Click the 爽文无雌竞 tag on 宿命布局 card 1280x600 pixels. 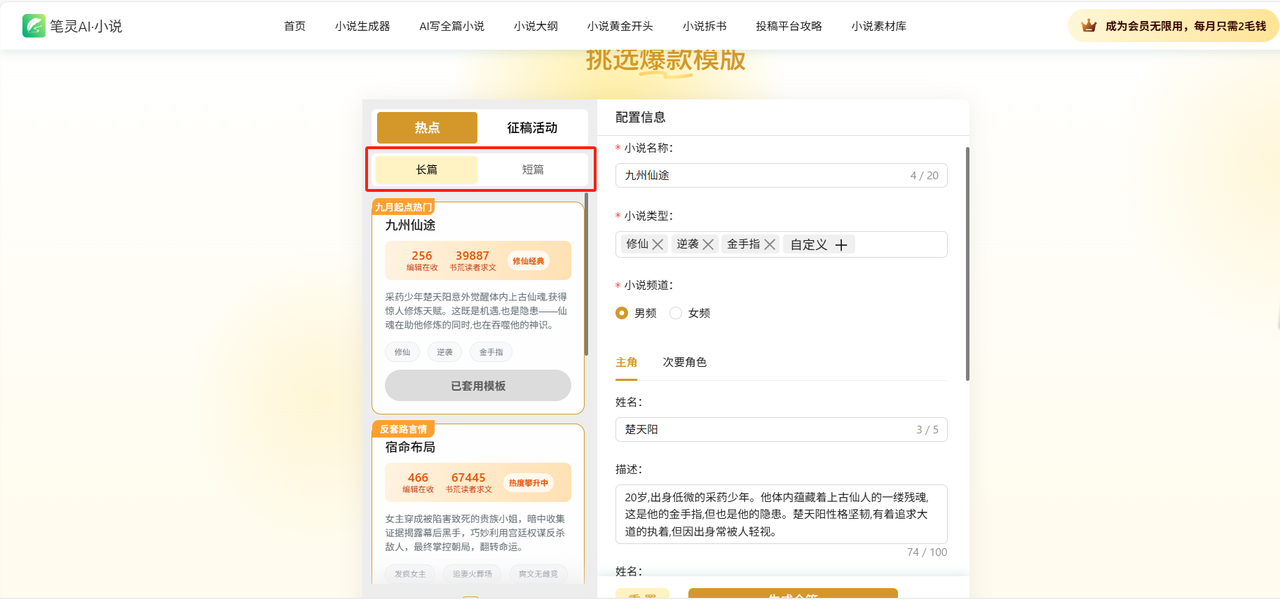click(537, 574)
